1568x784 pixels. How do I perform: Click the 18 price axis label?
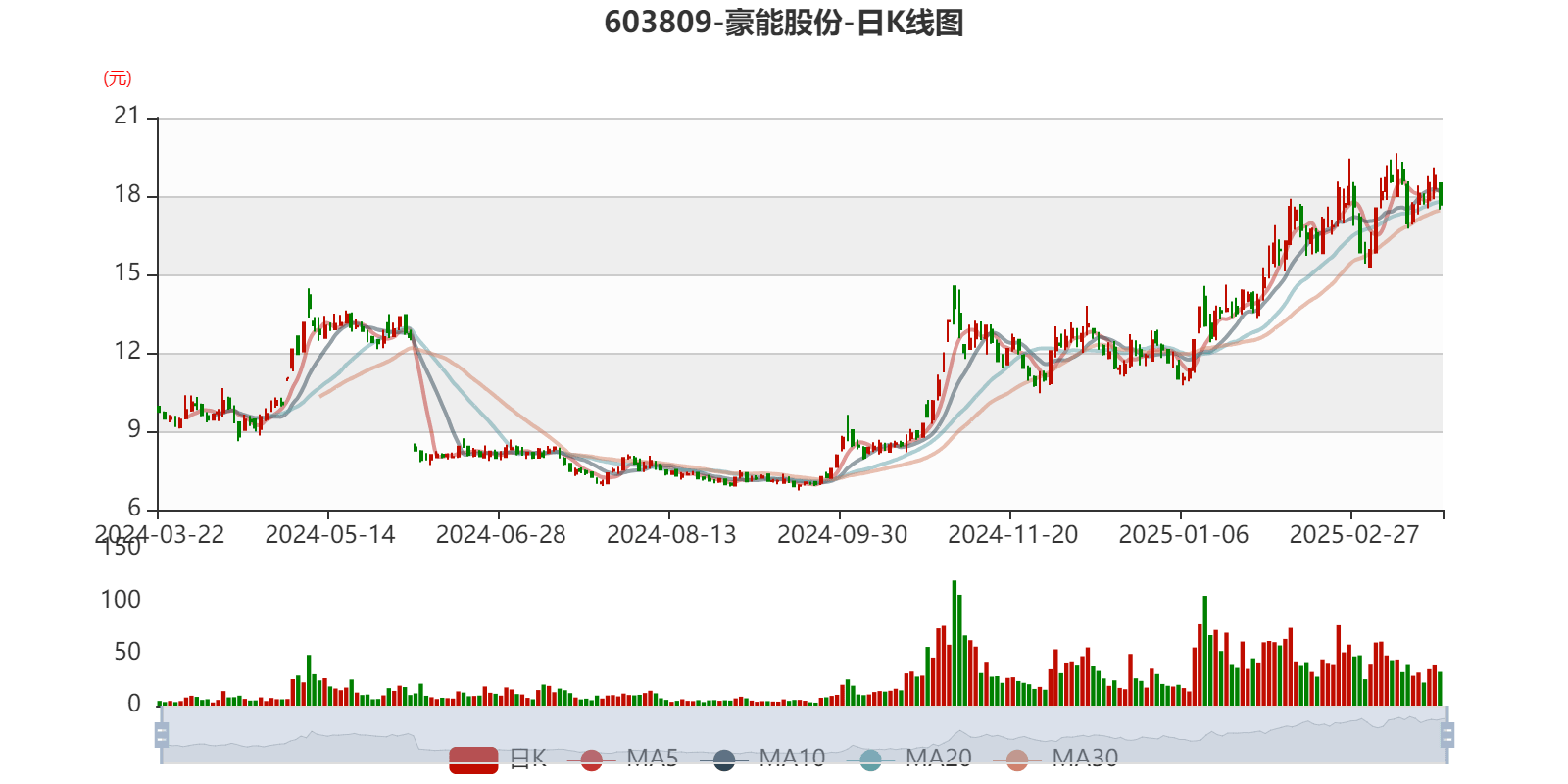(x=127, y=194)
